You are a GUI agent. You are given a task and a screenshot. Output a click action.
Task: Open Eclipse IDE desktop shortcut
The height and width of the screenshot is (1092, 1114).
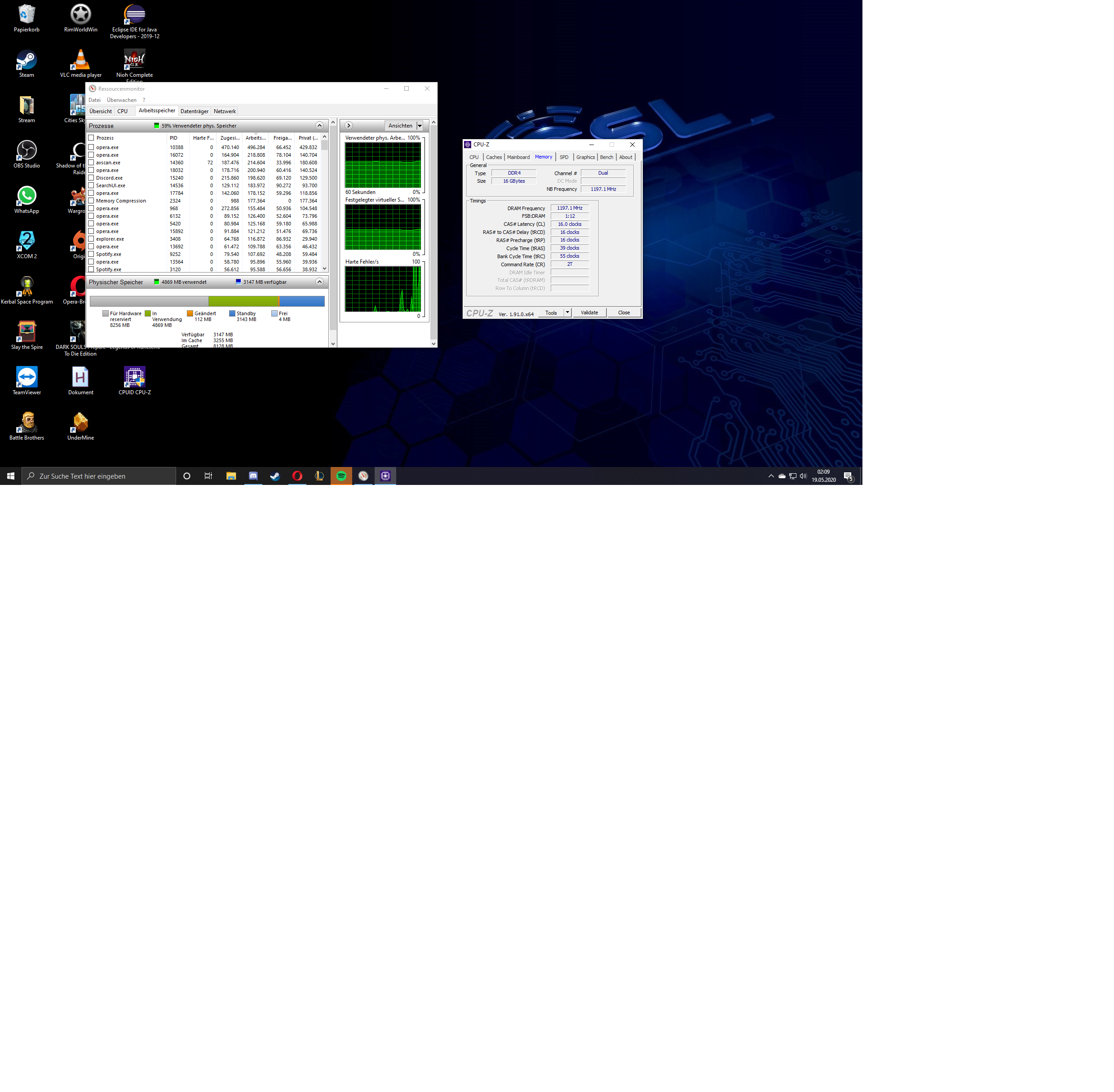(134, 15)
